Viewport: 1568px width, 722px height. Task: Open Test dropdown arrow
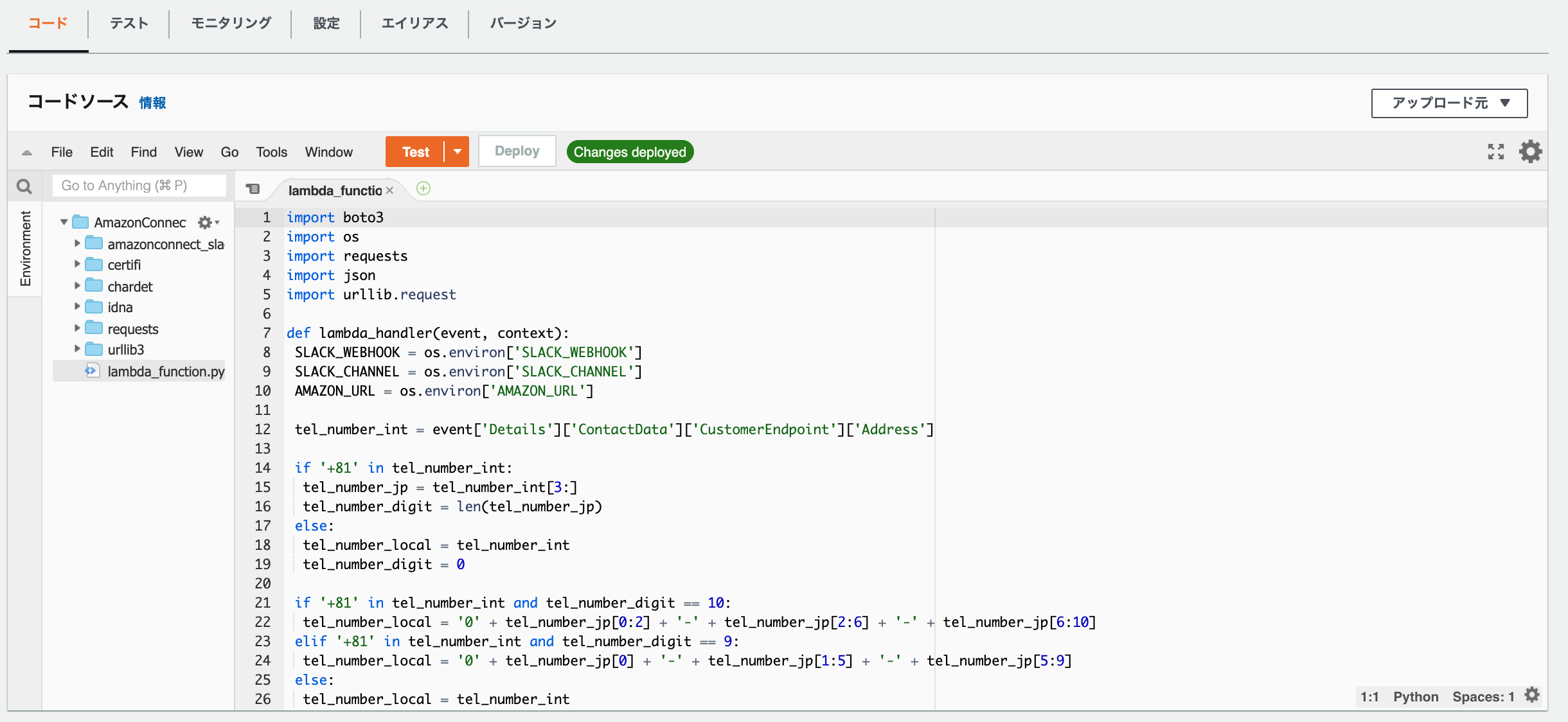[x=458, y=152]
